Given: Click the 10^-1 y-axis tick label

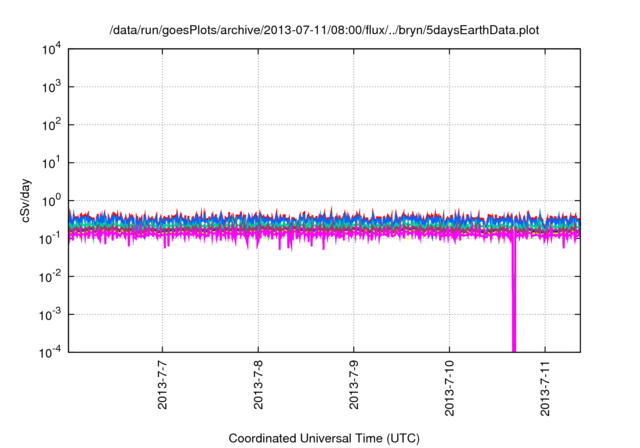Looking at the screenshot, I should click(51, 238).
